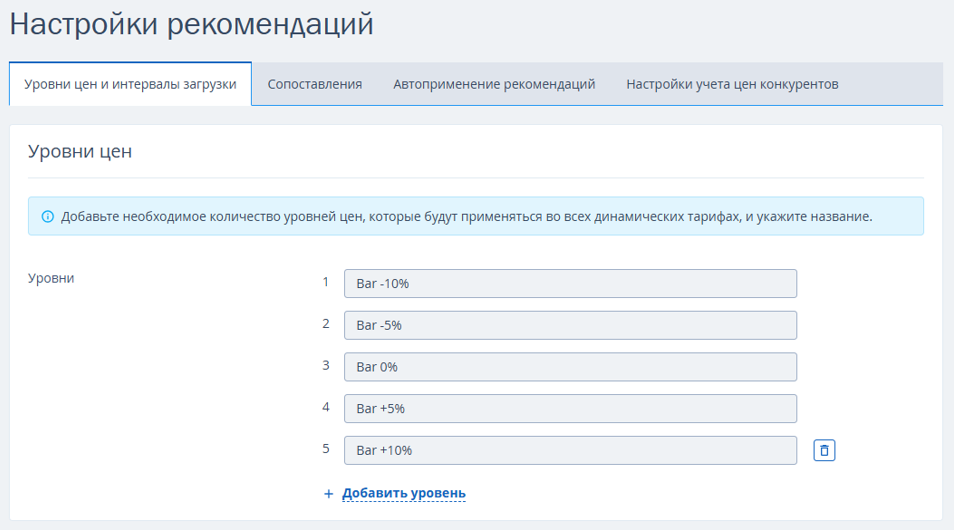954x530 pixels.
Task: Click the Уровни label on the left
Action: [51, 278]
